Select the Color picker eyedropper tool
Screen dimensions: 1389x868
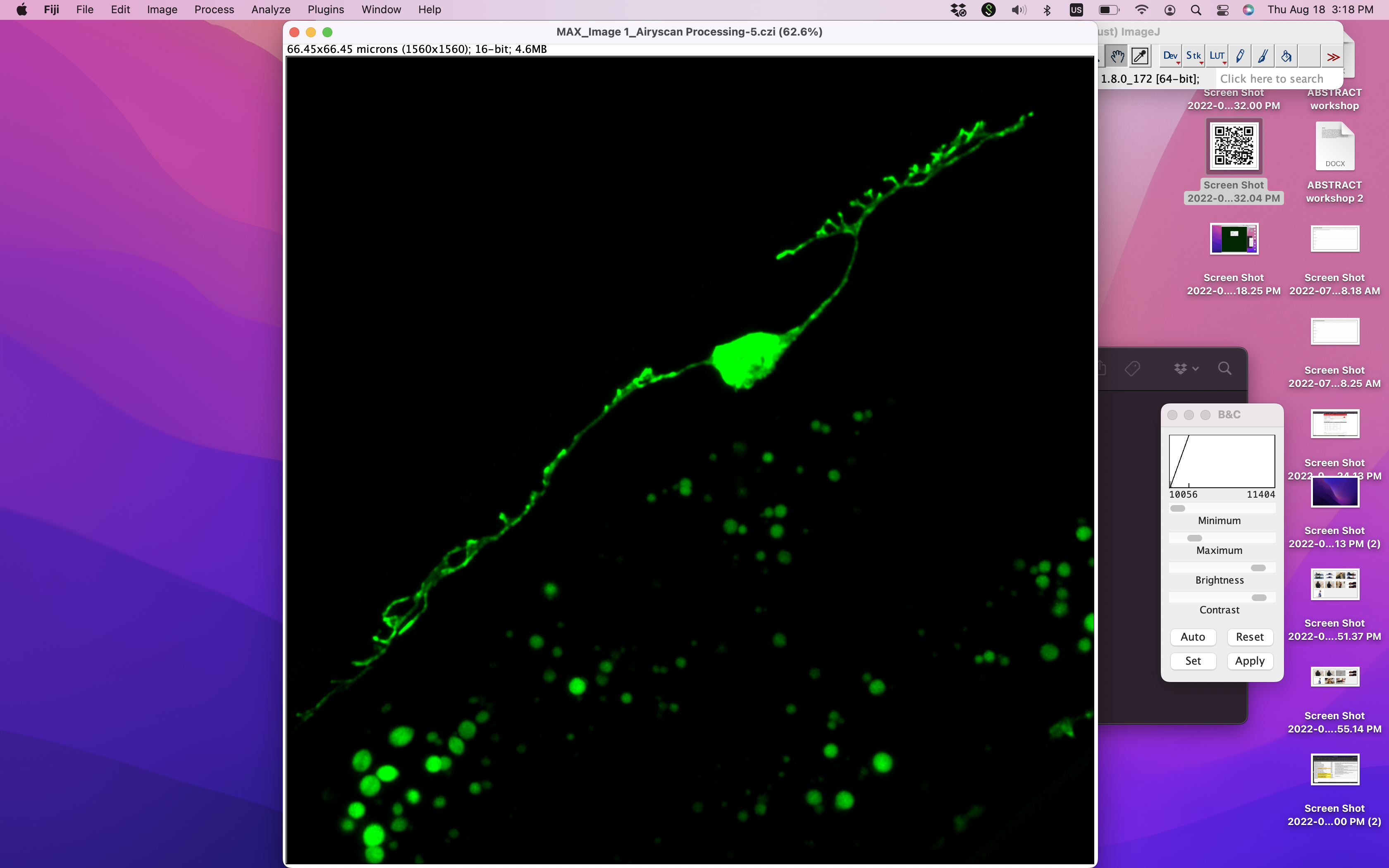(1140, 56)
